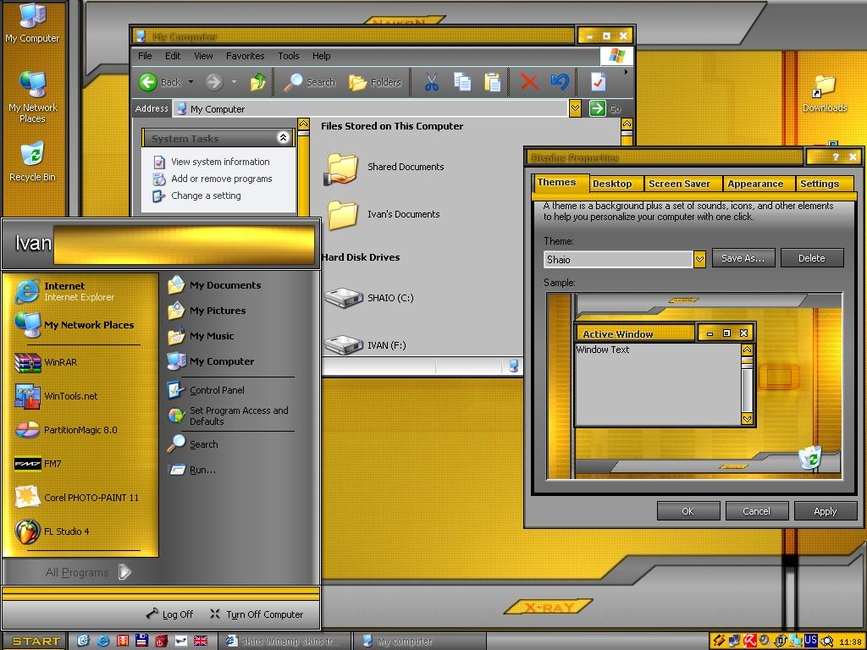Open Internet Explorer from Start menu

(x=65, y=291)
